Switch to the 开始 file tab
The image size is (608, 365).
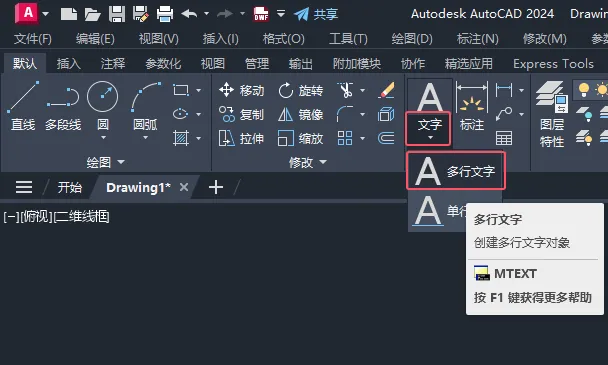[x=70, y=188]
